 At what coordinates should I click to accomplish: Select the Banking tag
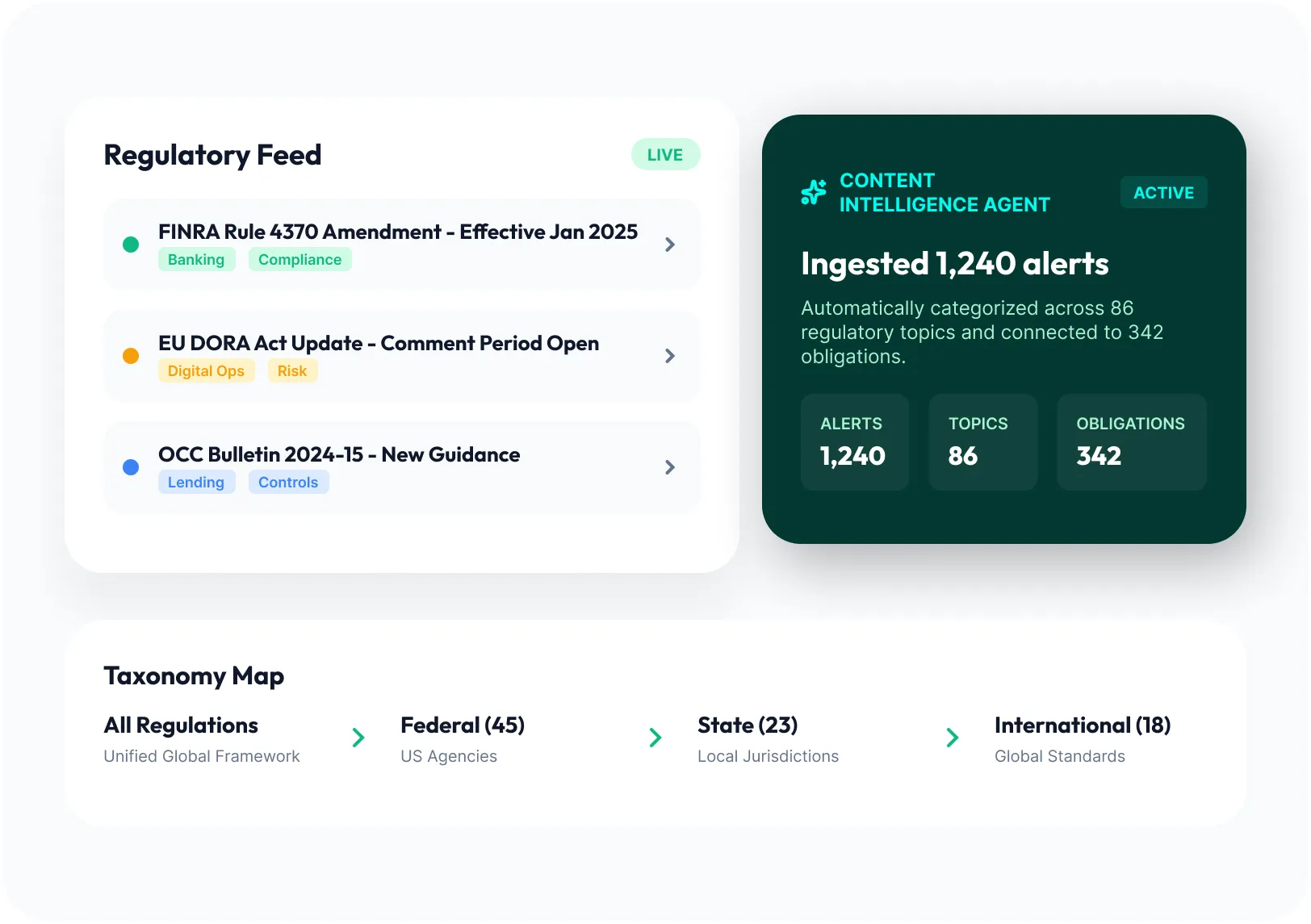(196, 260)
